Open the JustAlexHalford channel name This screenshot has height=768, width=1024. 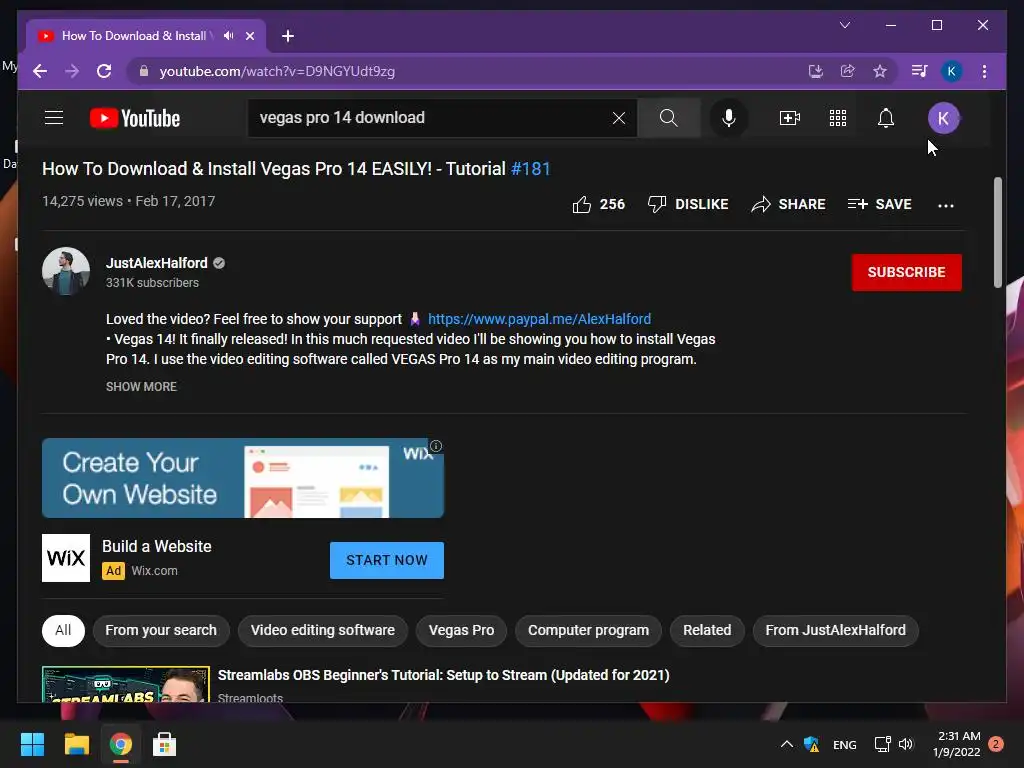(157, 263)
